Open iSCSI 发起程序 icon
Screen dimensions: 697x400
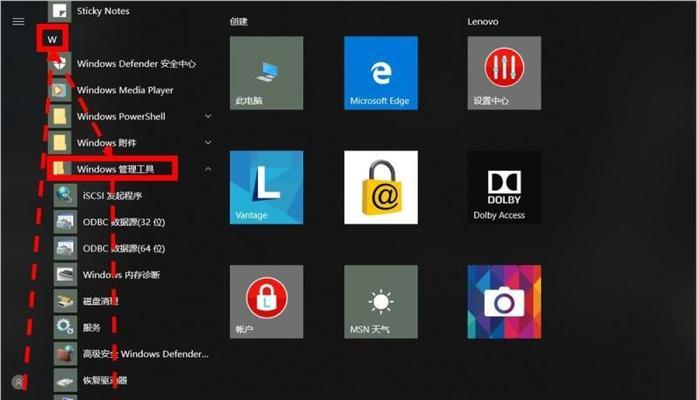(x=65, y=196)
